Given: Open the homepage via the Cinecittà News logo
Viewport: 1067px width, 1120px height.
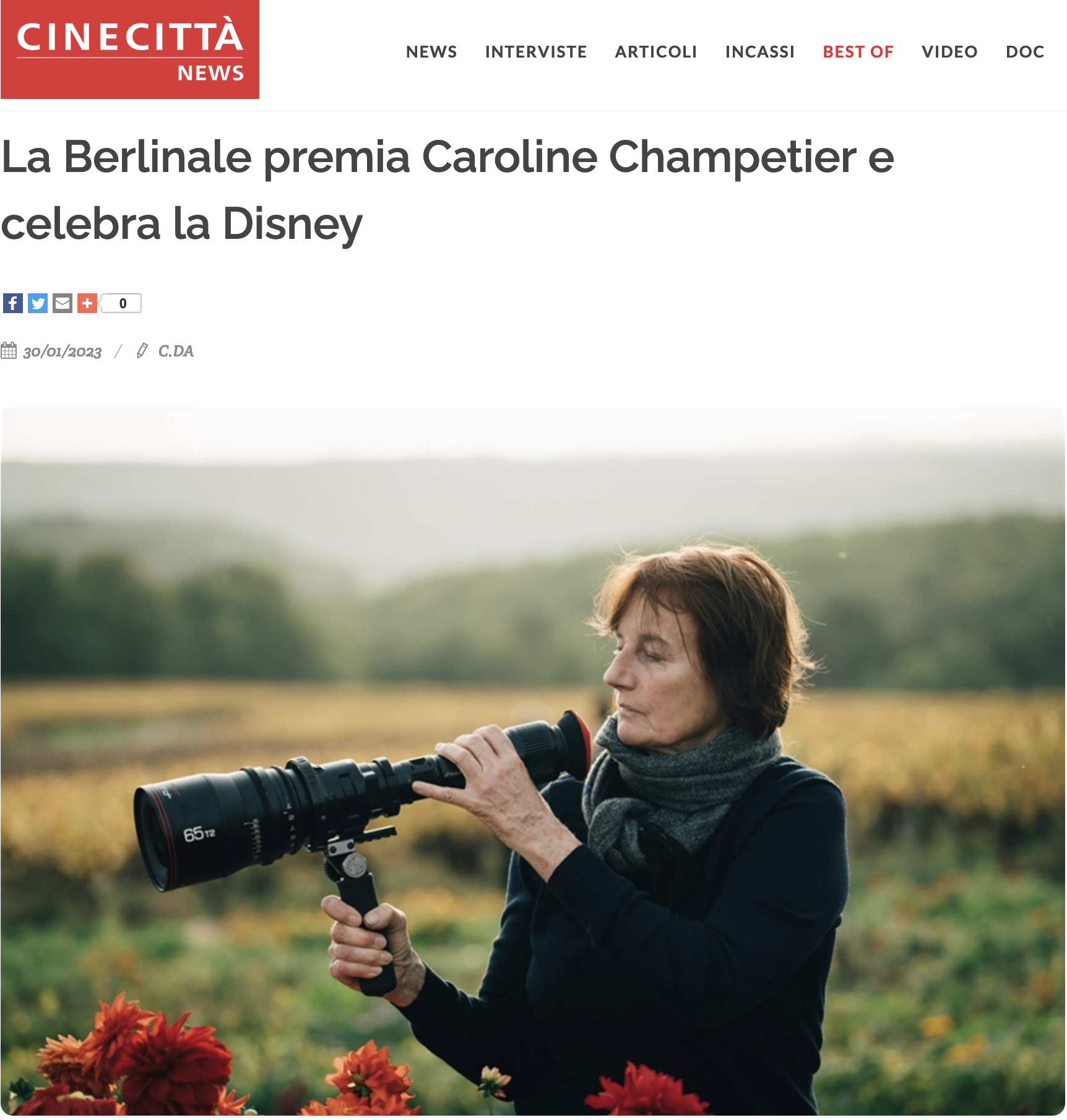Looking at the screenshot, I should point(130,50).
